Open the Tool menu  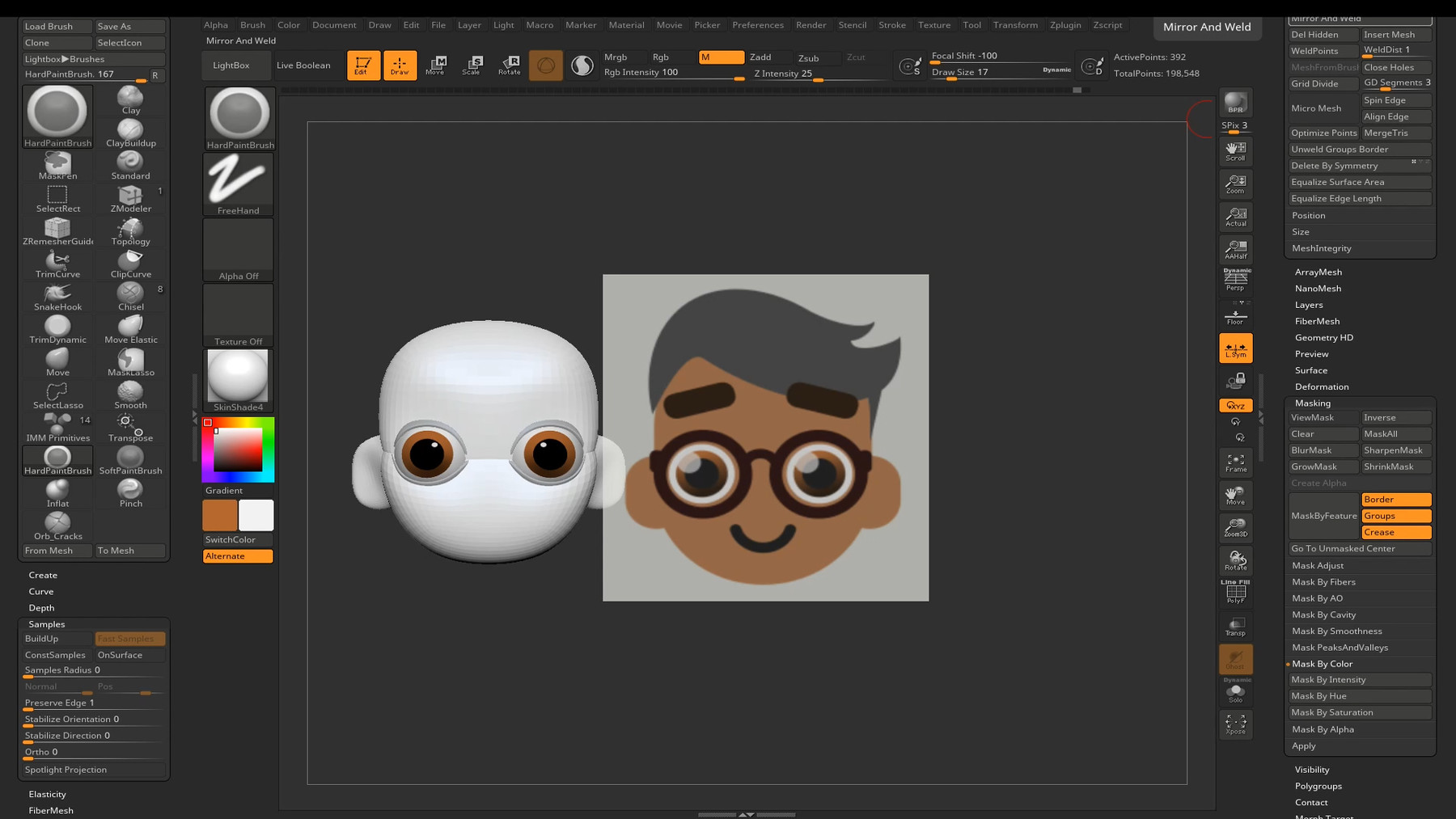[971, 25]
